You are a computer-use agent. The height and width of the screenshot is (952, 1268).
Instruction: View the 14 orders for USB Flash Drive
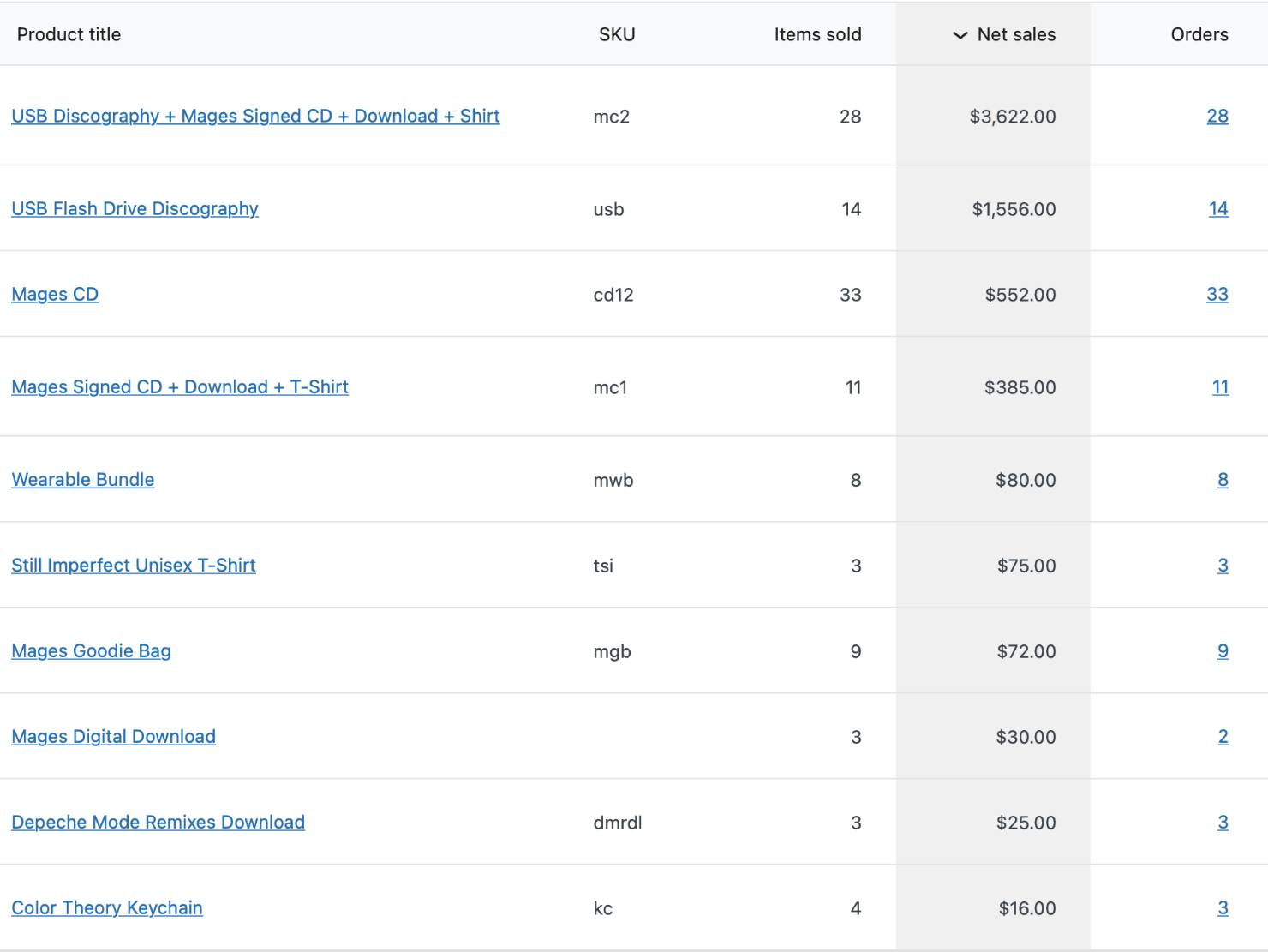pos(1217,209)
